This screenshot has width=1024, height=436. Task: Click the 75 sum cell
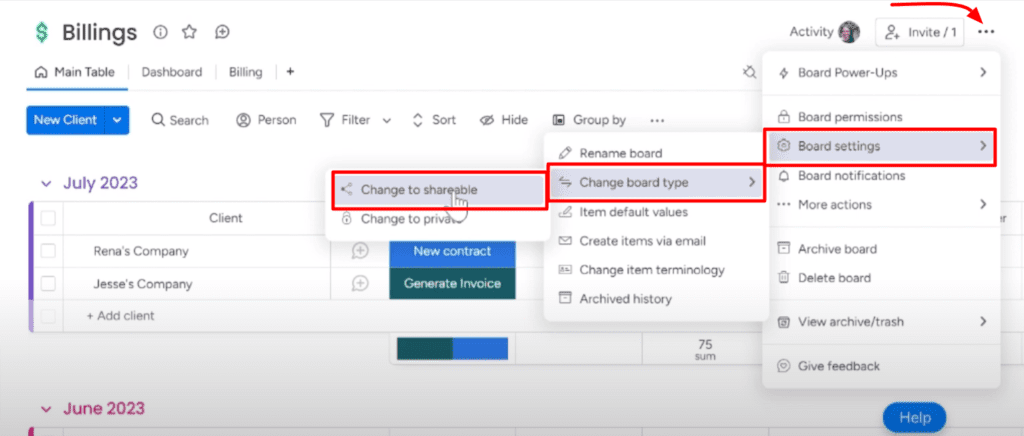705,349
